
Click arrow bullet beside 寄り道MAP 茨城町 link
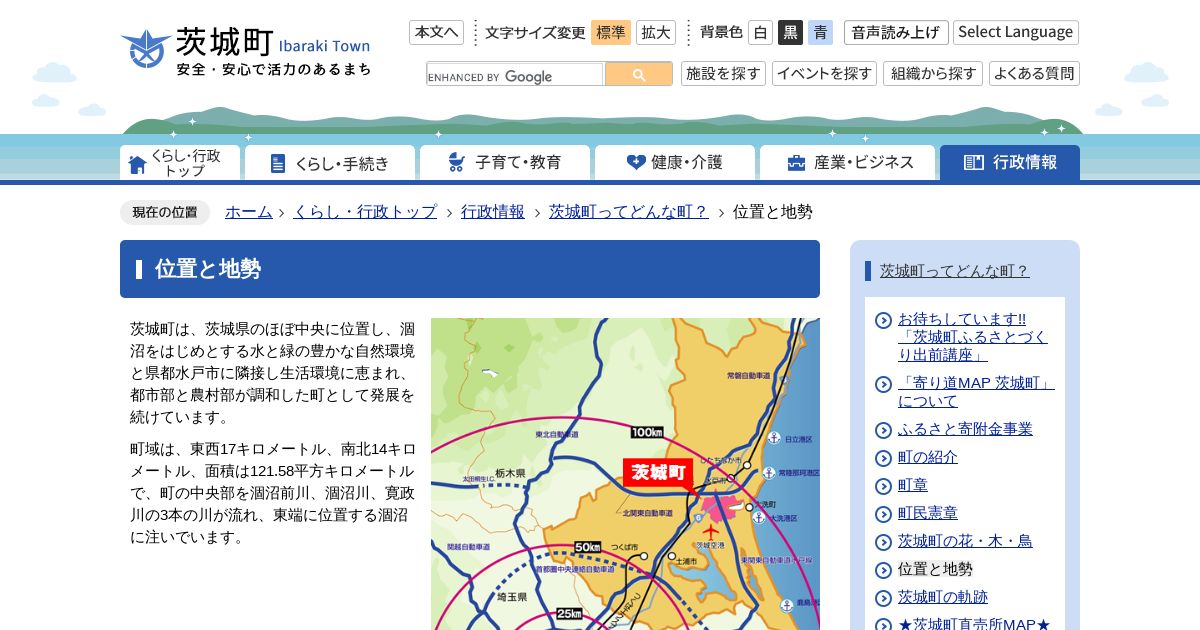883,385
